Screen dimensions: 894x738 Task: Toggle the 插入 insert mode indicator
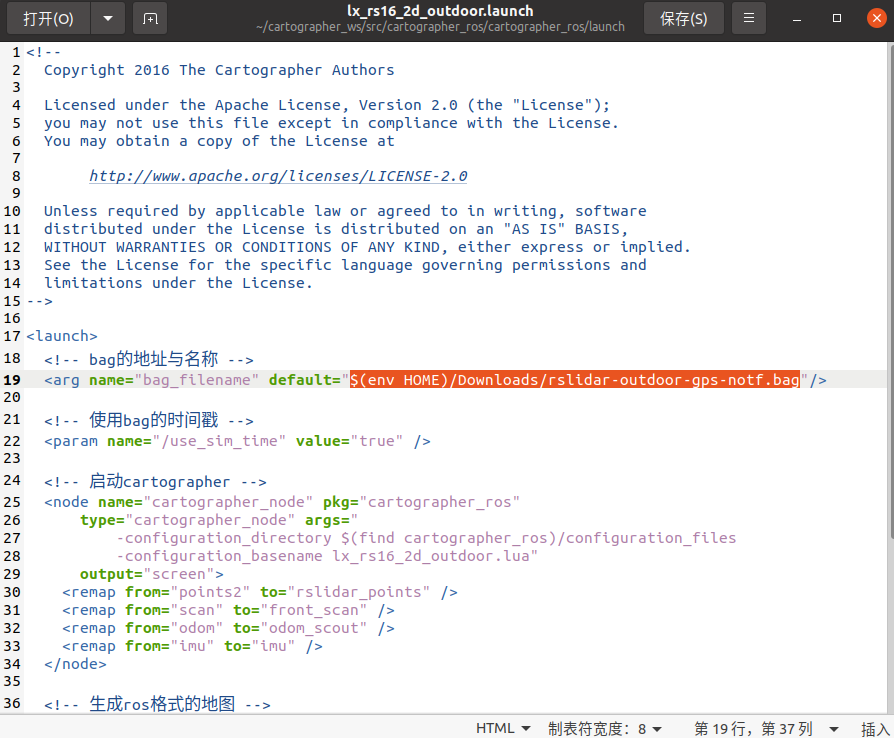875,728
